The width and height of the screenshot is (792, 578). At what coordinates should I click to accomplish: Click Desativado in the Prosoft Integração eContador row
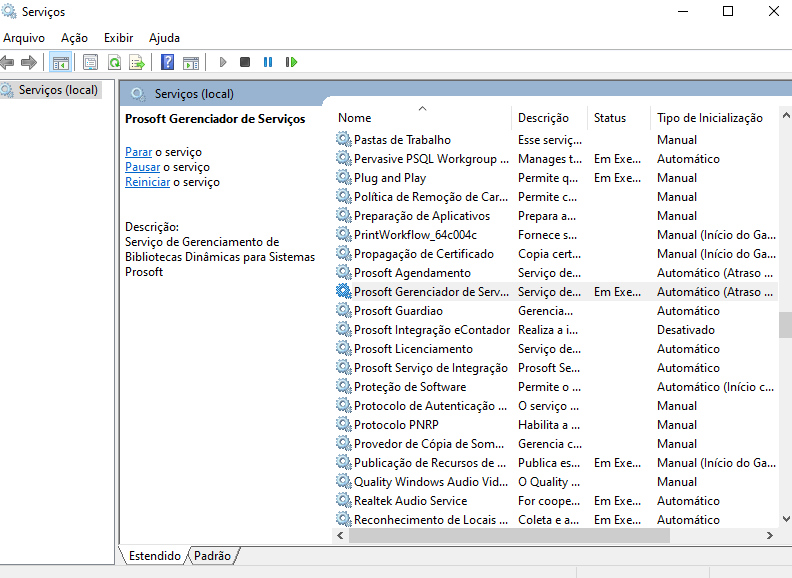click(x=685, y=329)
